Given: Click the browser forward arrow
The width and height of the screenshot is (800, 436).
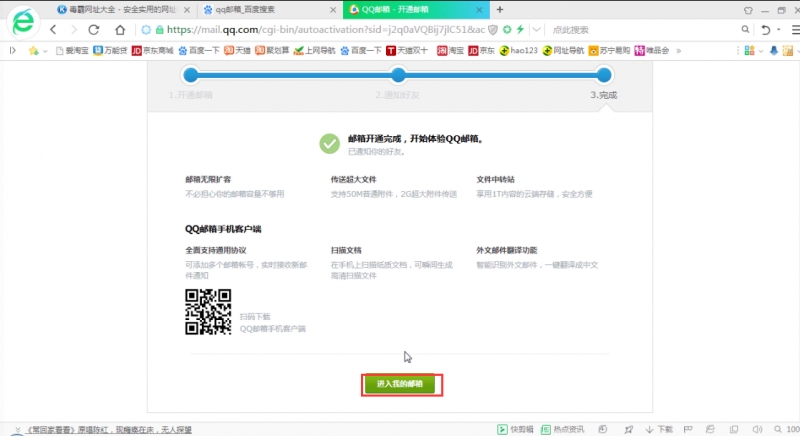Looking at the screenshot, I should click(x=73, y=30).
